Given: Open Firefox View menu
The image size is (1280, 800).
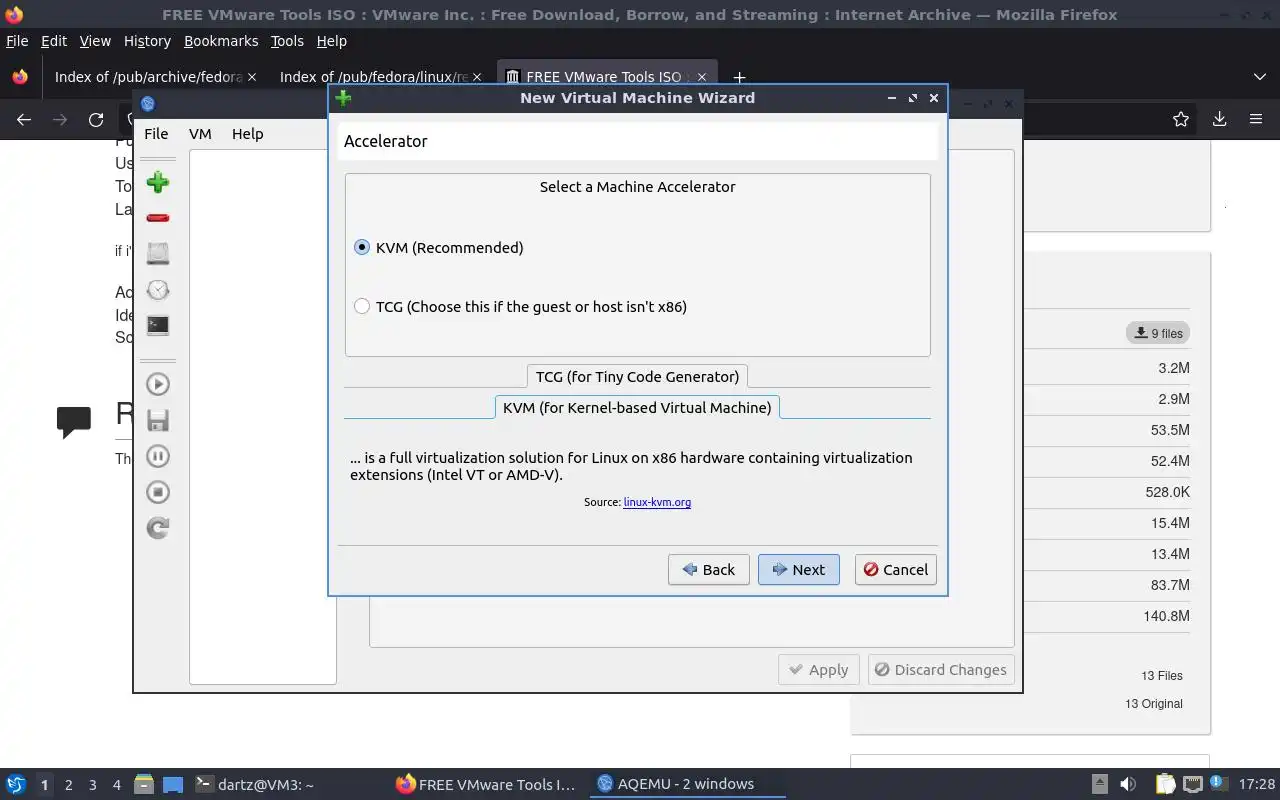Looking at the screenshot, I should tap(95, 41).
